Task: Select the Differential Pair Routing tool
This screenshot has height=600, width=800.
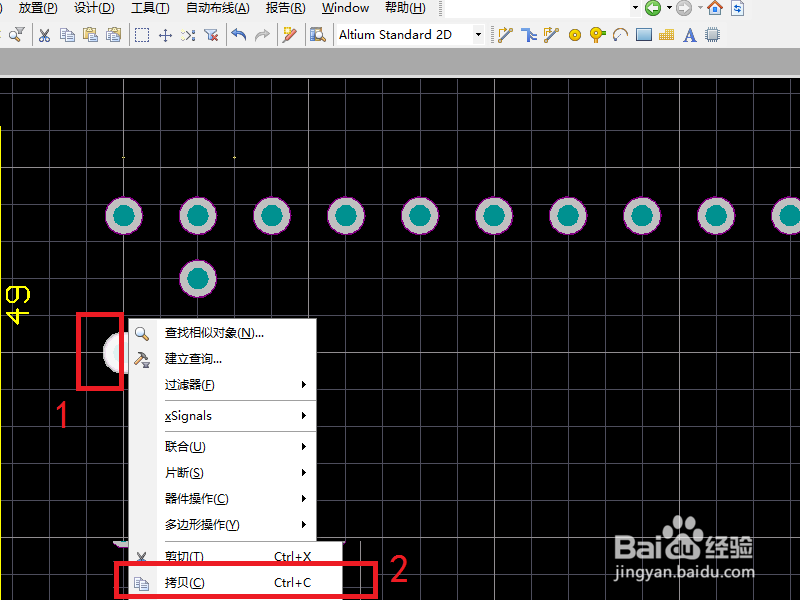Action: pyautogui.click(x=530, y=34)
